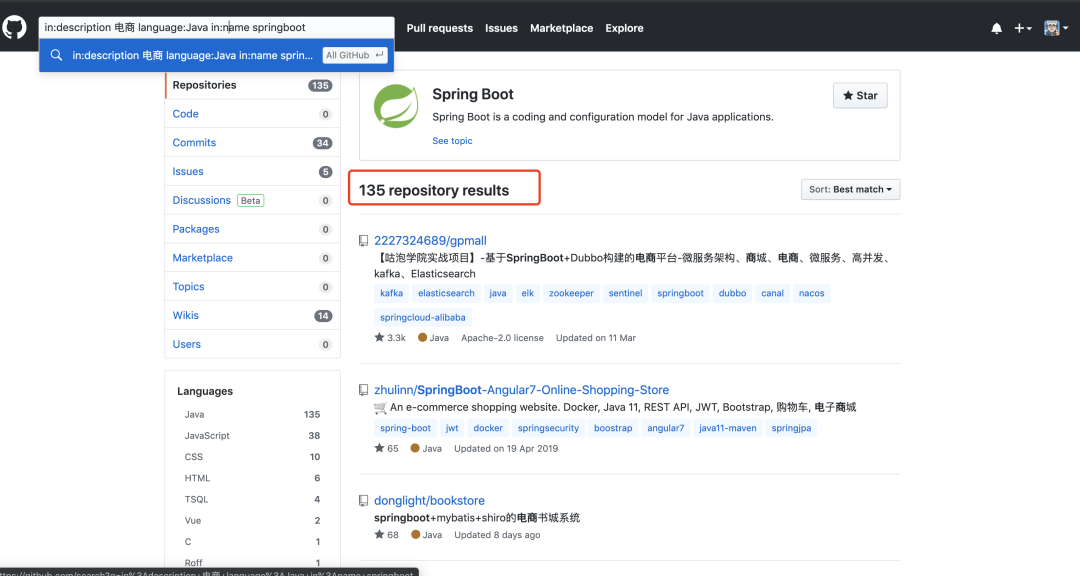Click the star count 68 of bookstore
Screen dimensions: 1080x576
click(386, 535)
